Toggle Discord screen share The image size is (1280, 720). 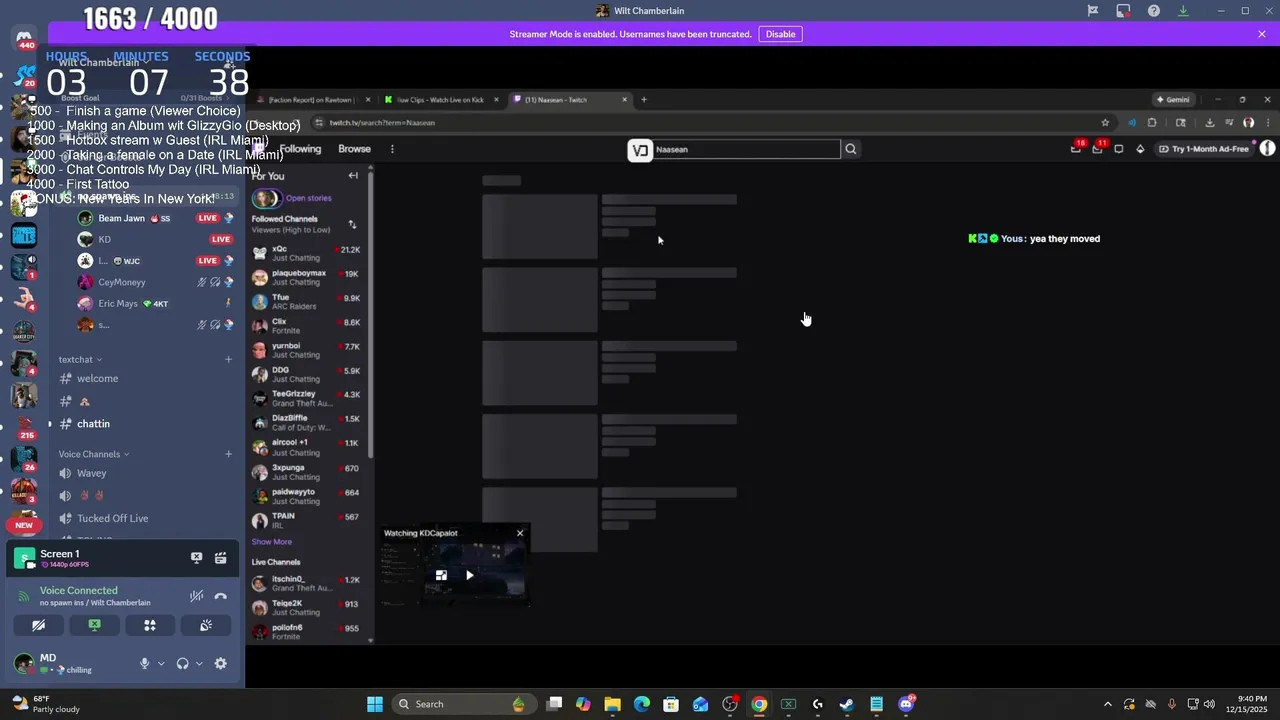pos(94,625)
